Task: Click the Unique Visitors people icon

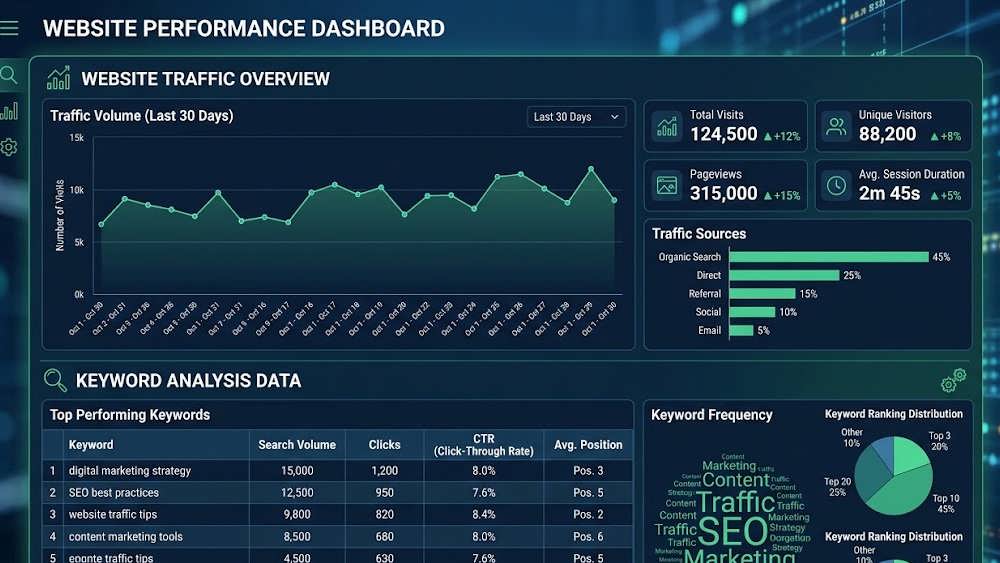Action: point(836,126)
